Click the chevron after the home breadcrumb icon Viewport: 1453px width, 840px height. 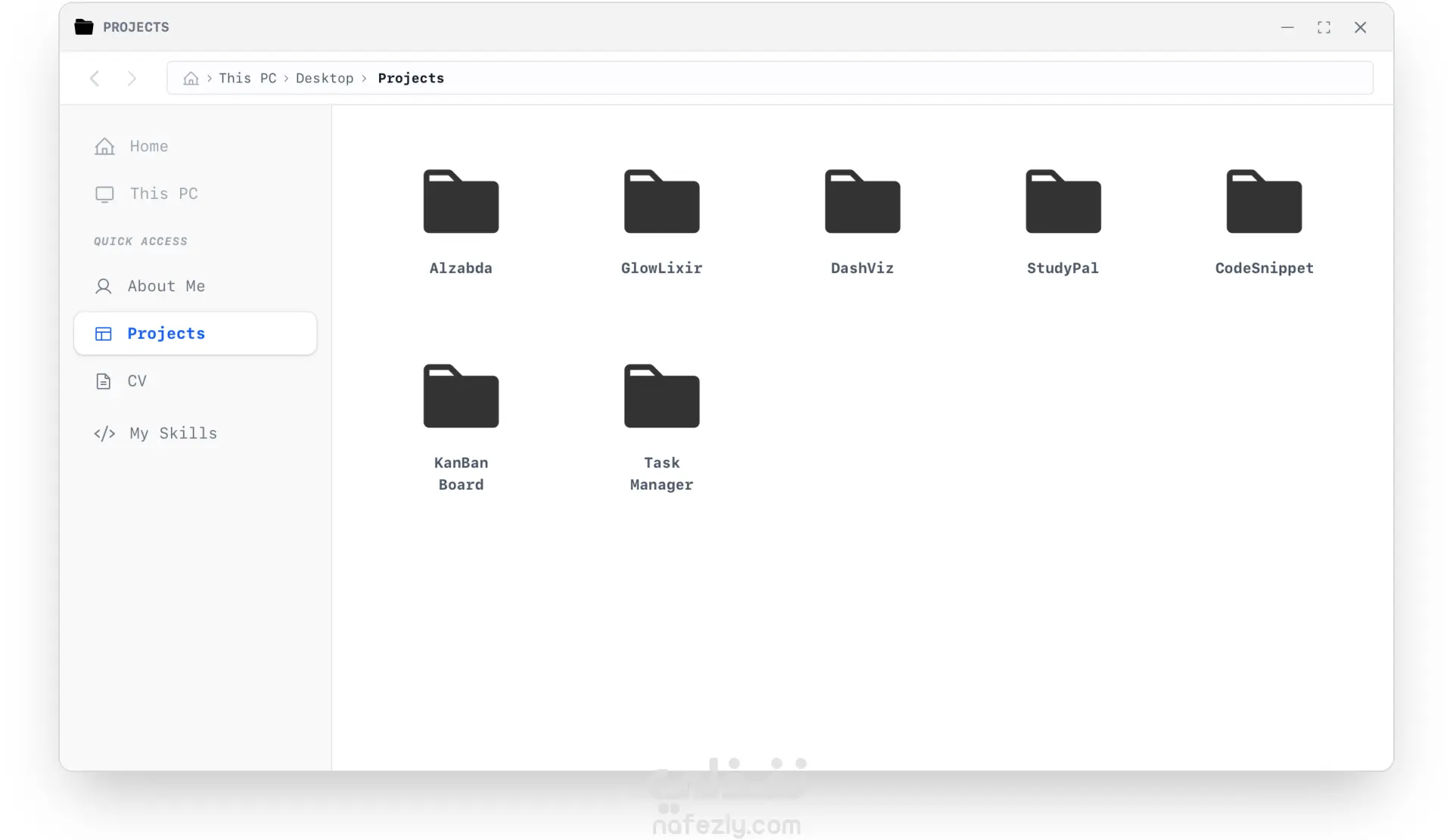(x=209, y=79)
